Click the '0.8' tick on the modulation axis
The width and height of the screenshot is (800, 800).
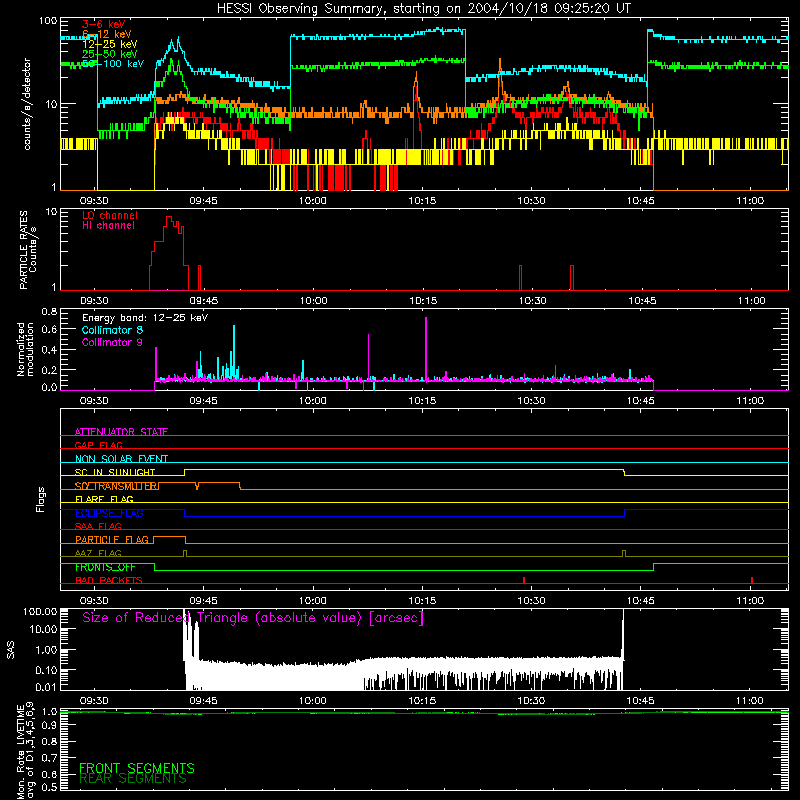click(49, 311)
